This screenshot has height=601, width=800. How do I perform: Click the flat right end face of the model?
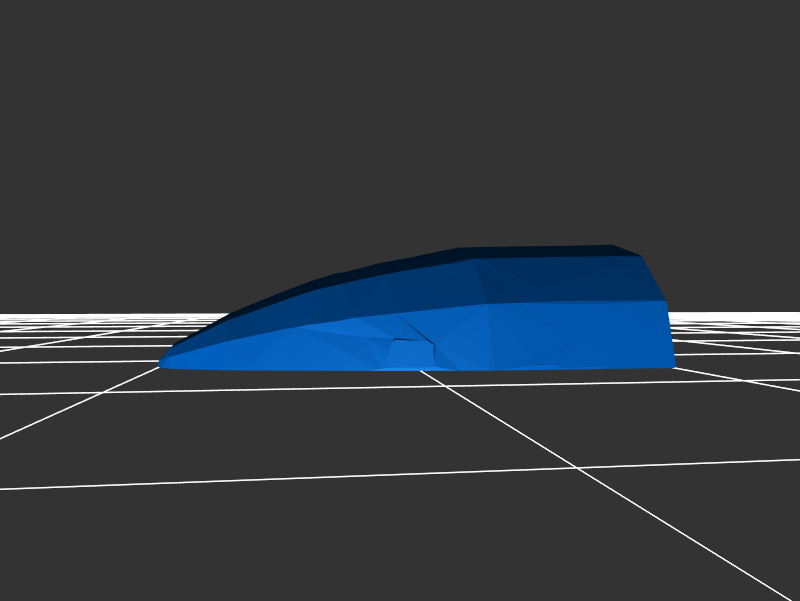pos(670,332)
